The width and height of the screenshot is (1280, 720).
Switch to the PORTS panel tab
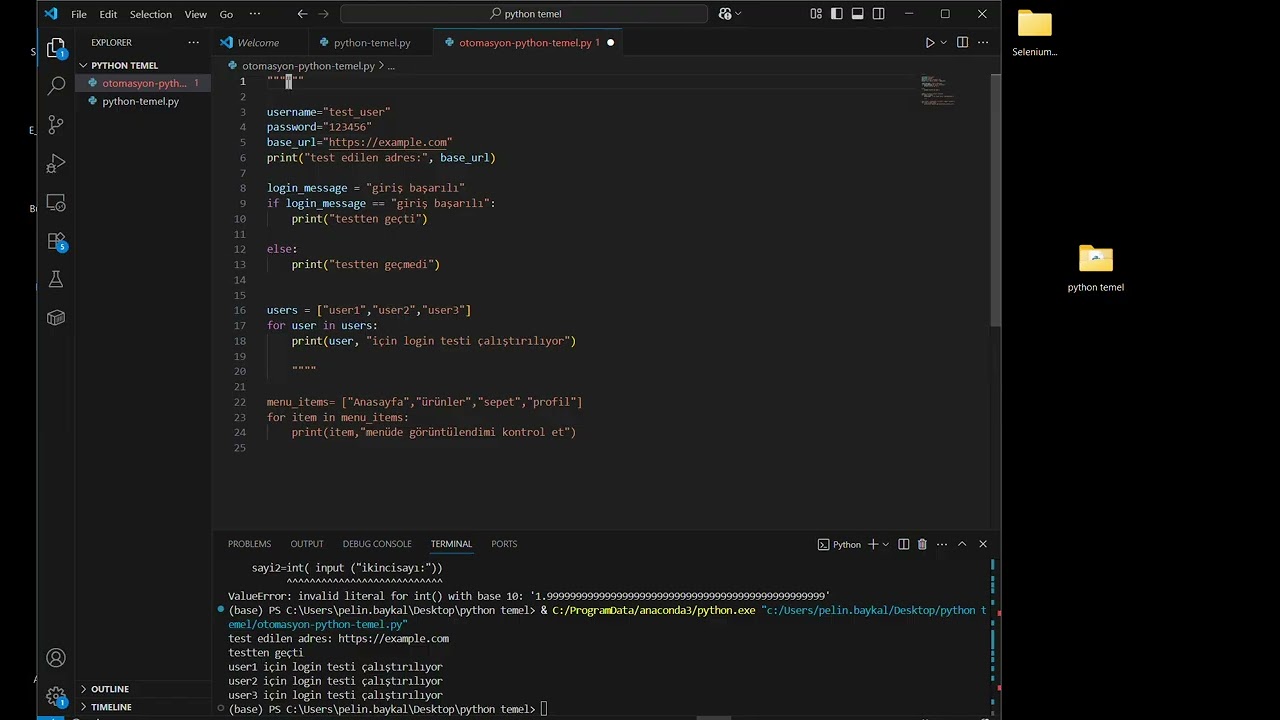click(504, 544)
